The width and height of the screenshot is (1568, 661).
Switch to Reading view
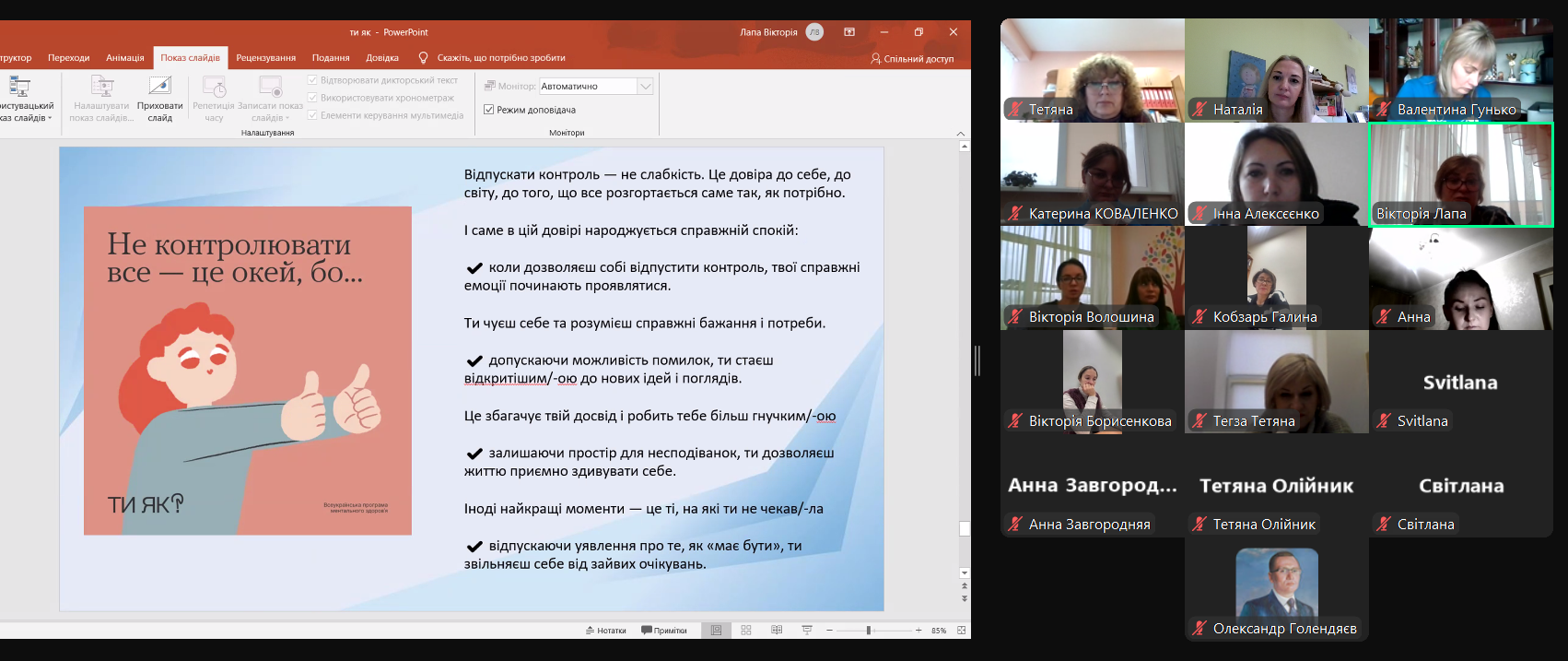[777, 631]
